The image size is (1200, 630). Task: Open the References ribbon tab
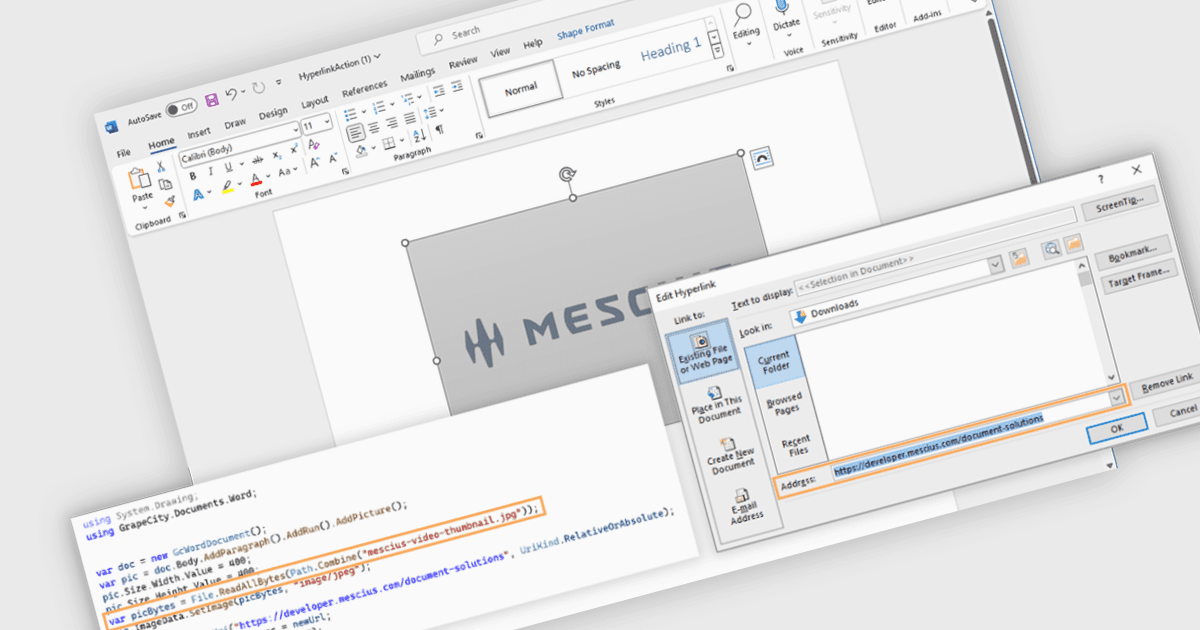pos(364,89)
